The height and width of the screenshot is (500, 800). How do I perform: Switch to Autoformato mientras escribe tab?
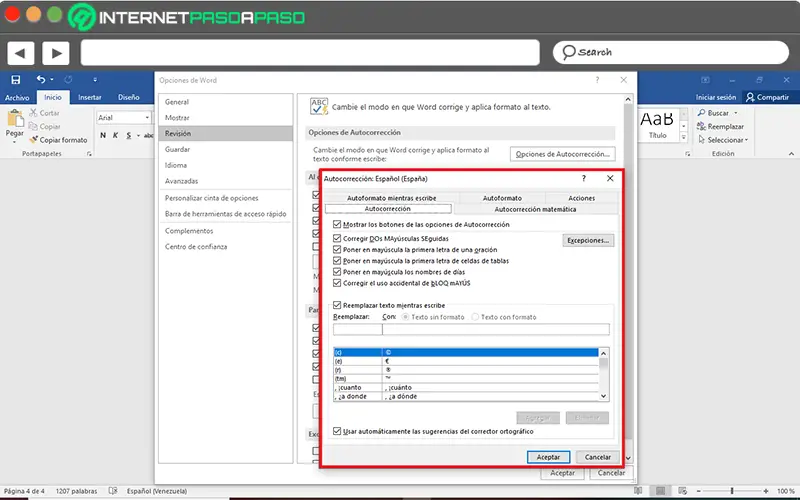pyautogui.click(x=391, y=198)
